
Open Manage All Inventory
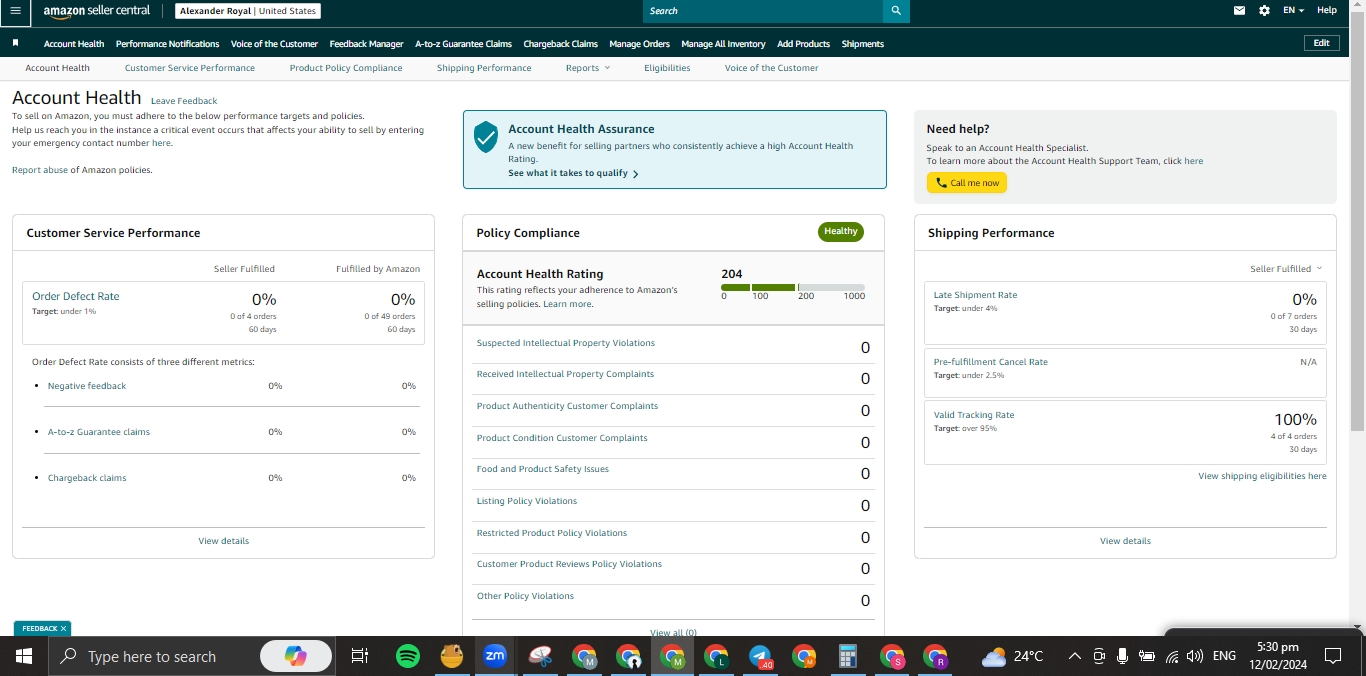point(723,44)
